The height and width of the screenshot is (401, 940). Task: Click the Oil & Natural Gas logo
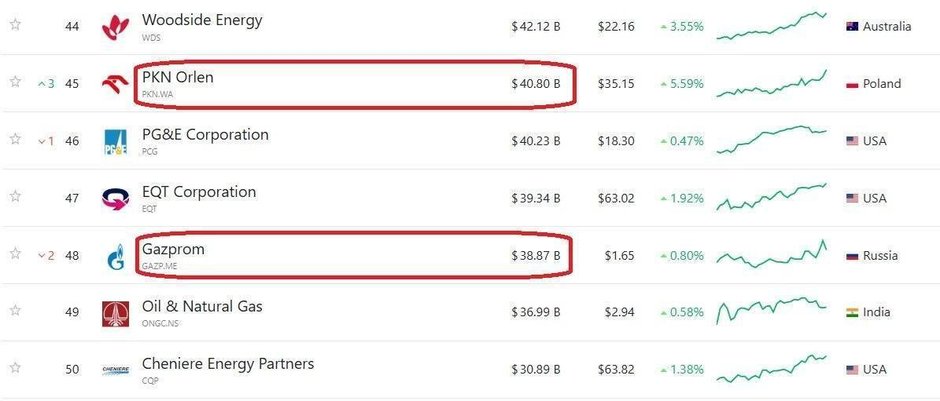pyautogui.click(x=115, y=314)
